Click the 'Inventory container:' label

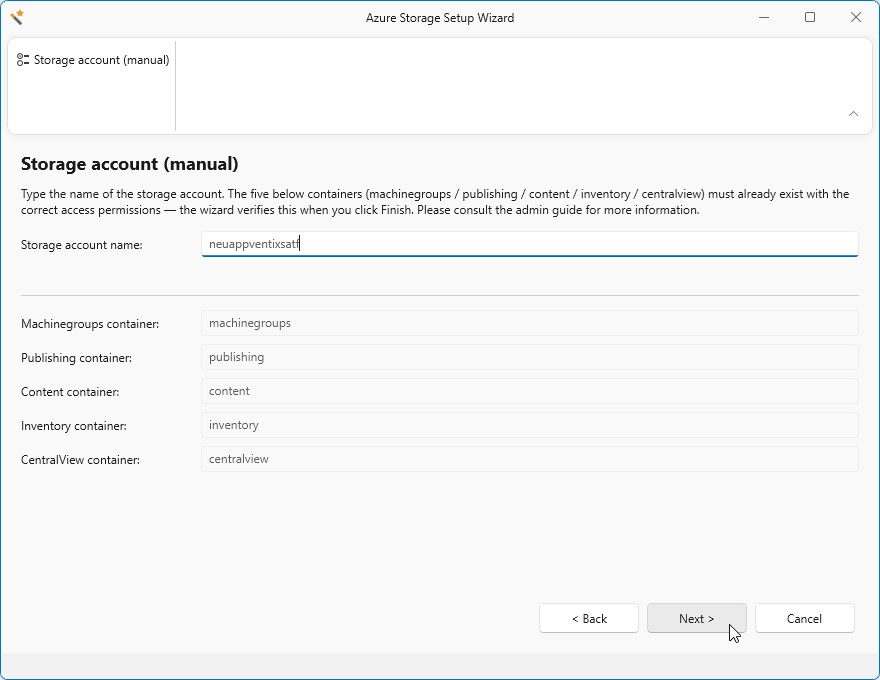tap(74, 426)
